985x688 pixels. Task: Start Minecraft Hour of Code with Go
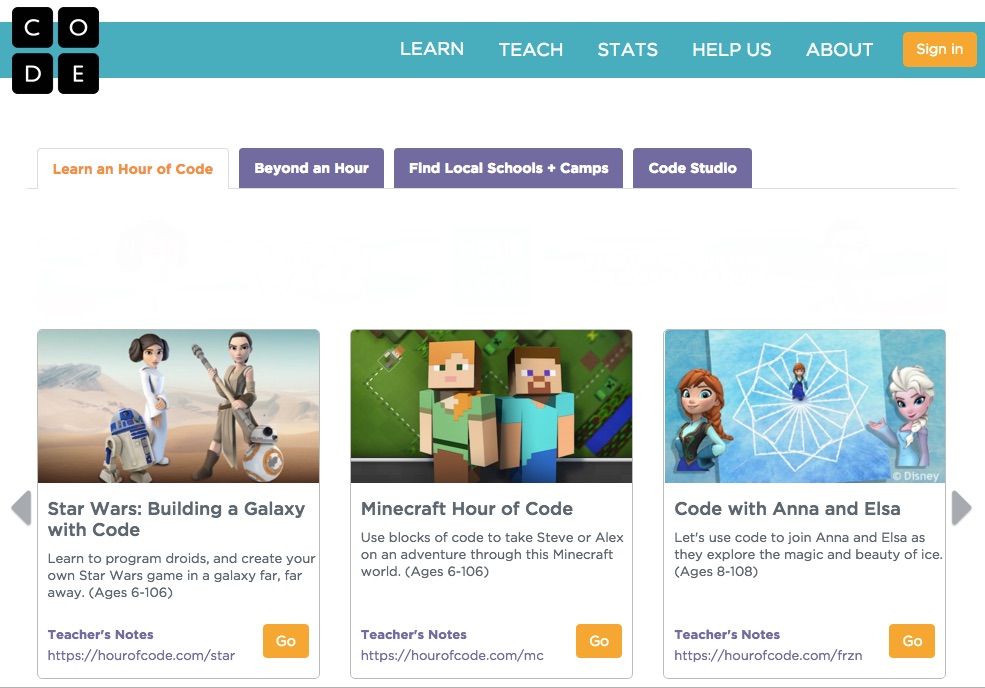(598, 641)
